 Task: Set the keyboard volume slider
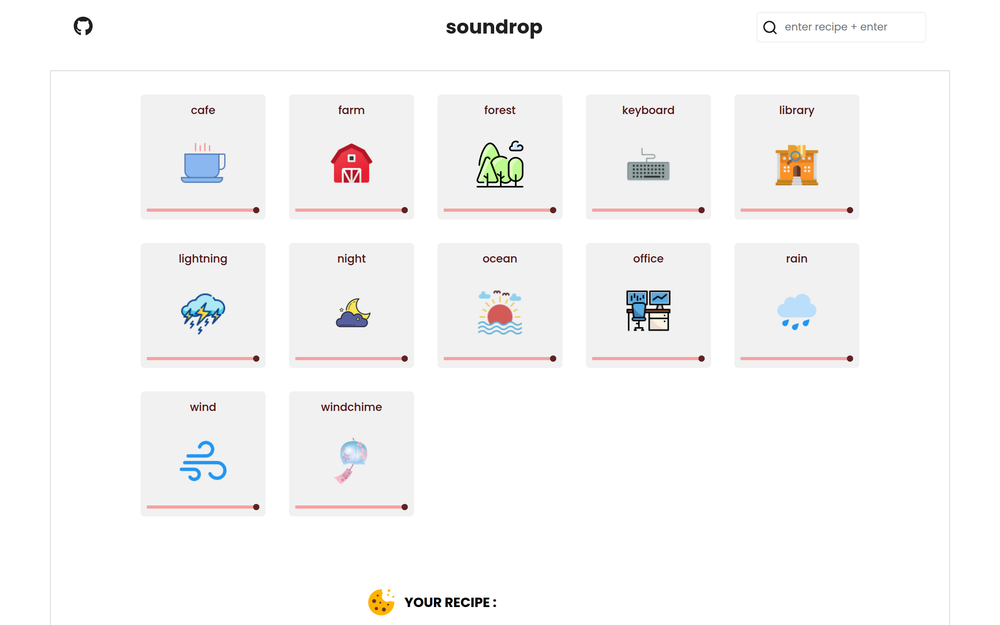(x=648, y=210)
